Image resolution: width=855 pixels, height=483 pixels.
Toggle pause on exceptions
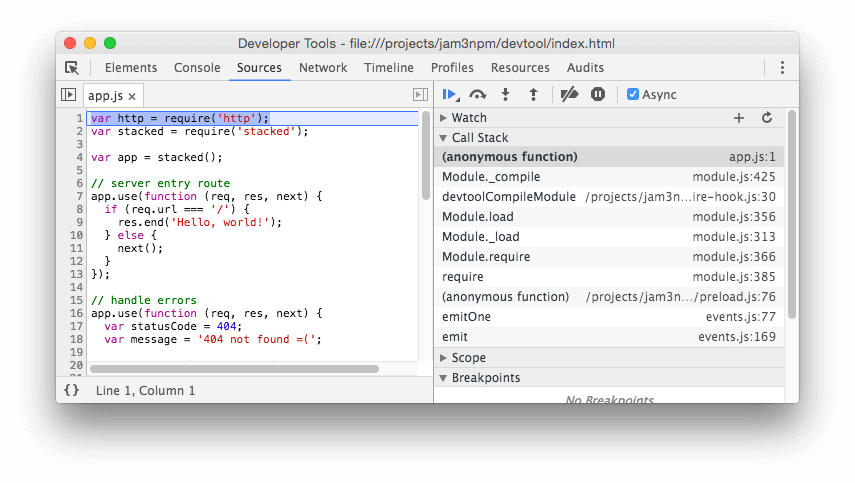pos(598,94)
